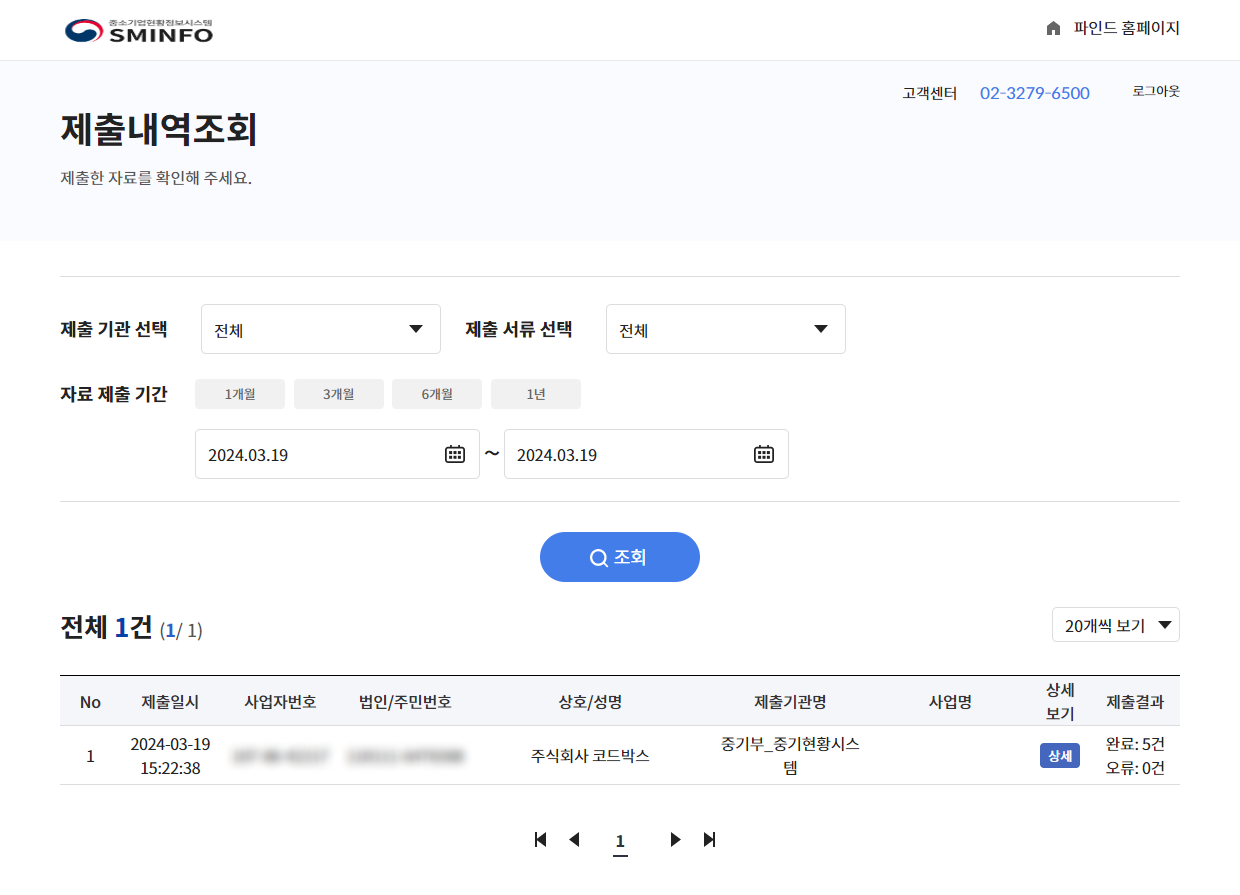Image resolution: width=1240 pixels, height=895 pixels.
Task: Click the 상호/성명 column header
Action: point(590,702)
